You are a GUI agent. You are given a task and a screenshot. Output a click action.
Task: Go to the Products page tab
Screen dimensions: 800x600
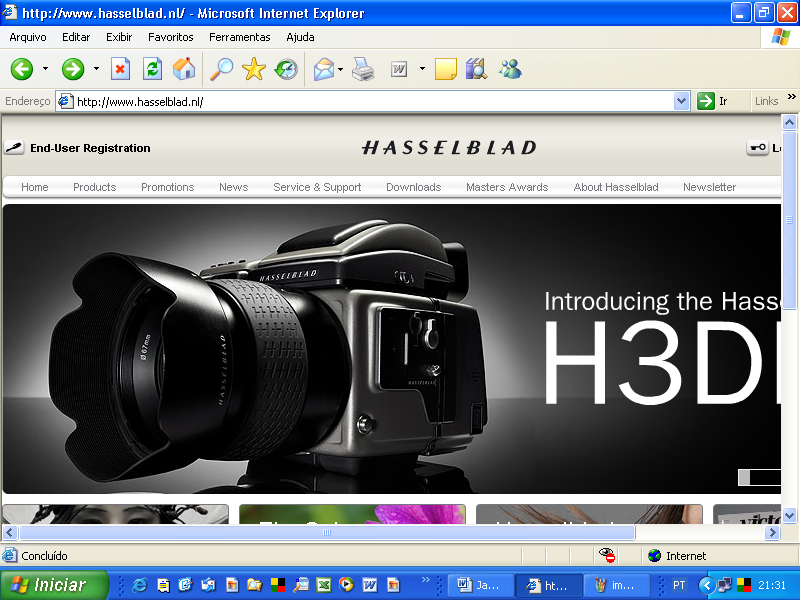(x=94, y=187)
